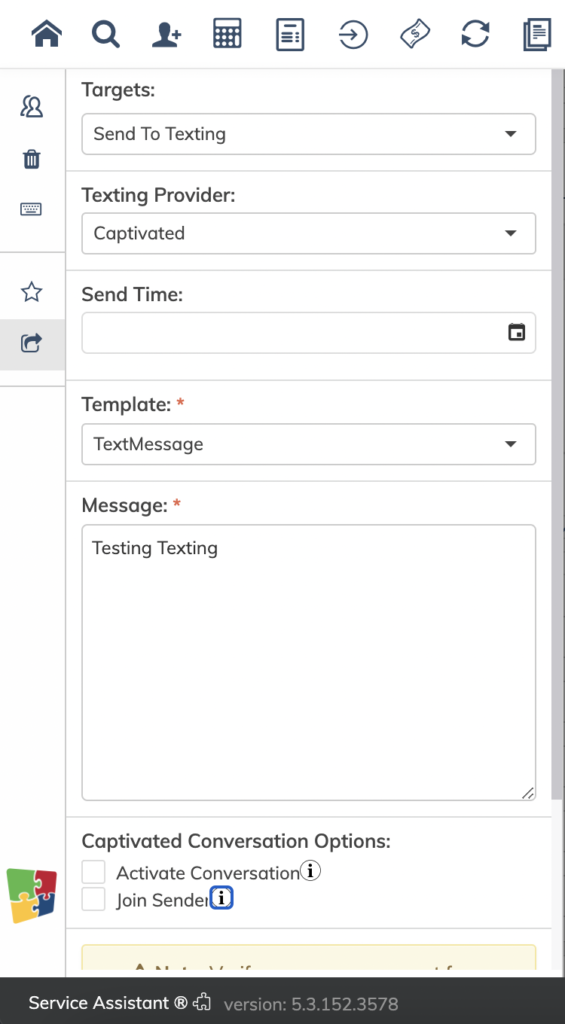This screenshot has width=565, height=1024.
Task: Open the Texting Provider Captivated dropdown
Action: pyautogui.click(x=308, y=233)
